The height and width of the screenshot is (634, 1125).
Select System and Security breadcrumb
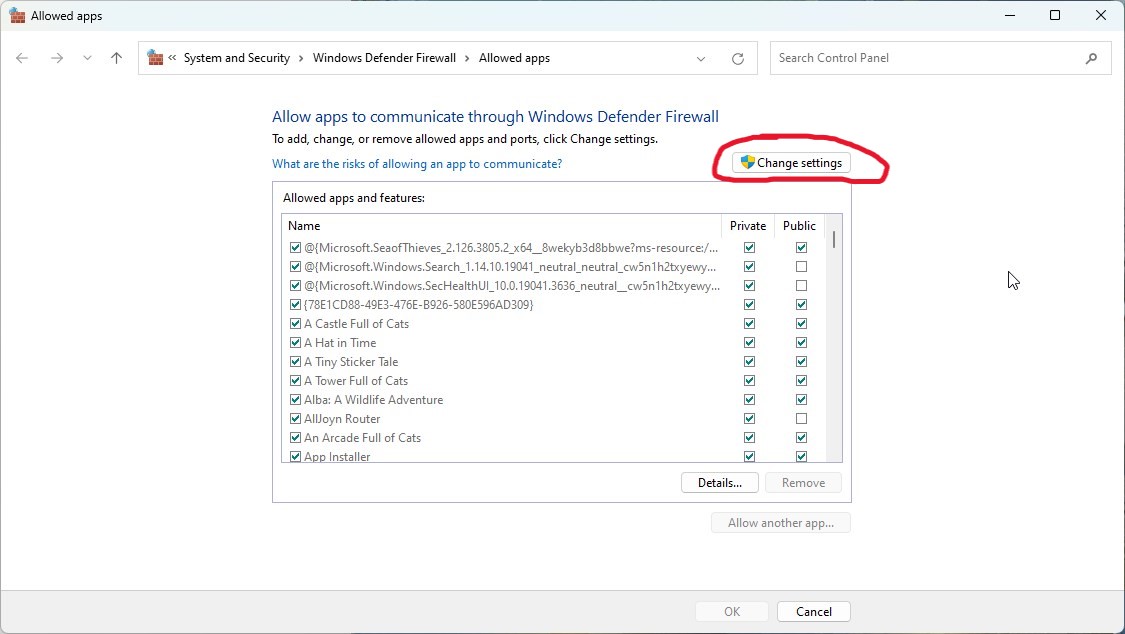[x=236, y=58]
